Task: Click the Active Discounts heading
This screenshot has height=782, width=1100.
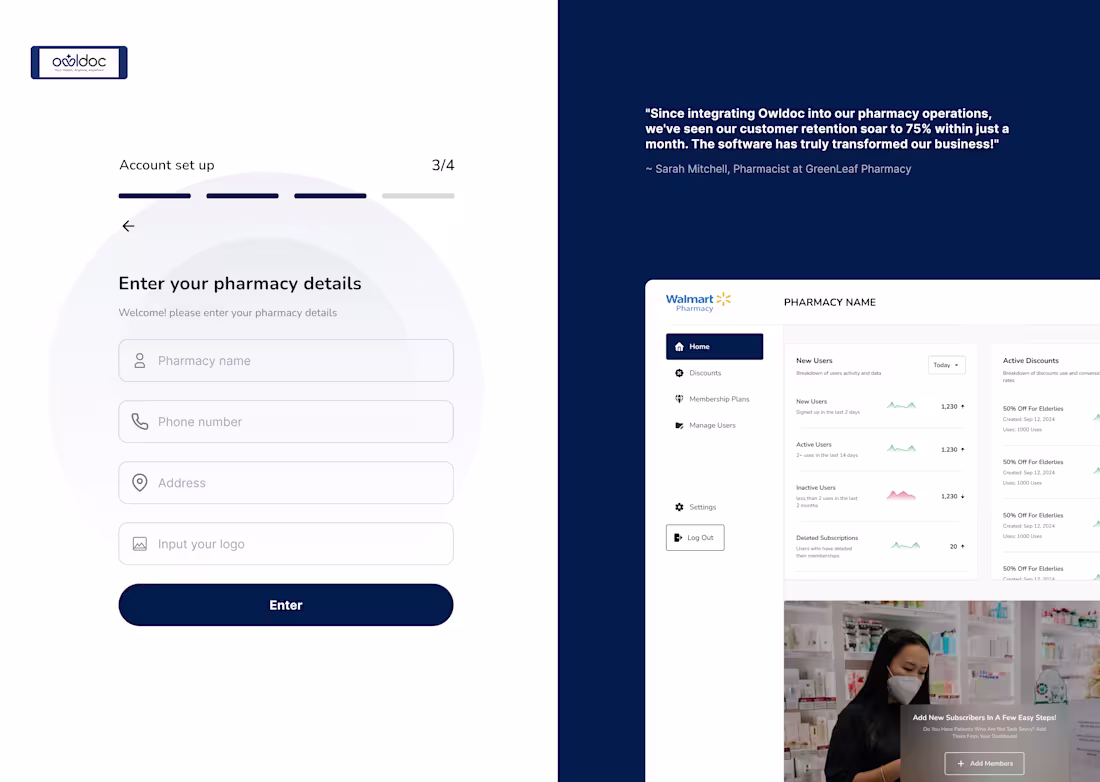Action: [1031, 360]
